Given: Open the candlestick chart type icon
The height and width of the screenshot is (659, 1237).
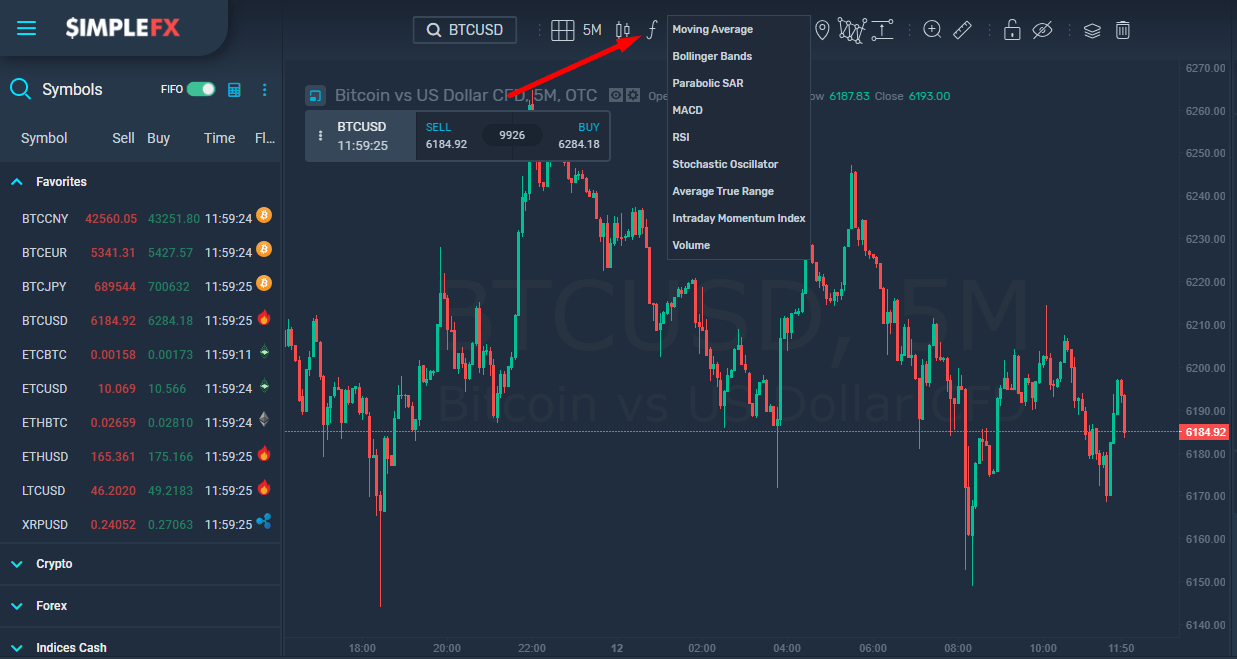Looking at the screenshot, I should point(624,30).
